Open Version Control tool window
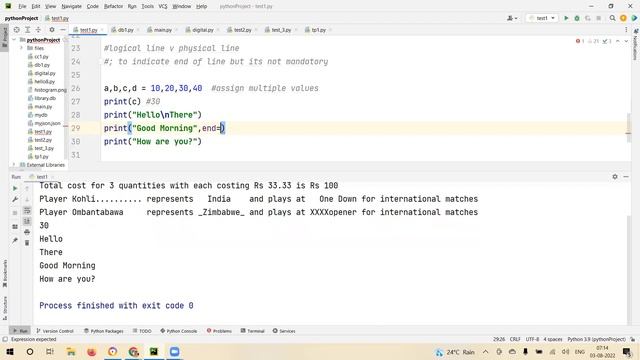Viewport: 640px width, 360px height. pyautogui.click(x=55, y=331)
